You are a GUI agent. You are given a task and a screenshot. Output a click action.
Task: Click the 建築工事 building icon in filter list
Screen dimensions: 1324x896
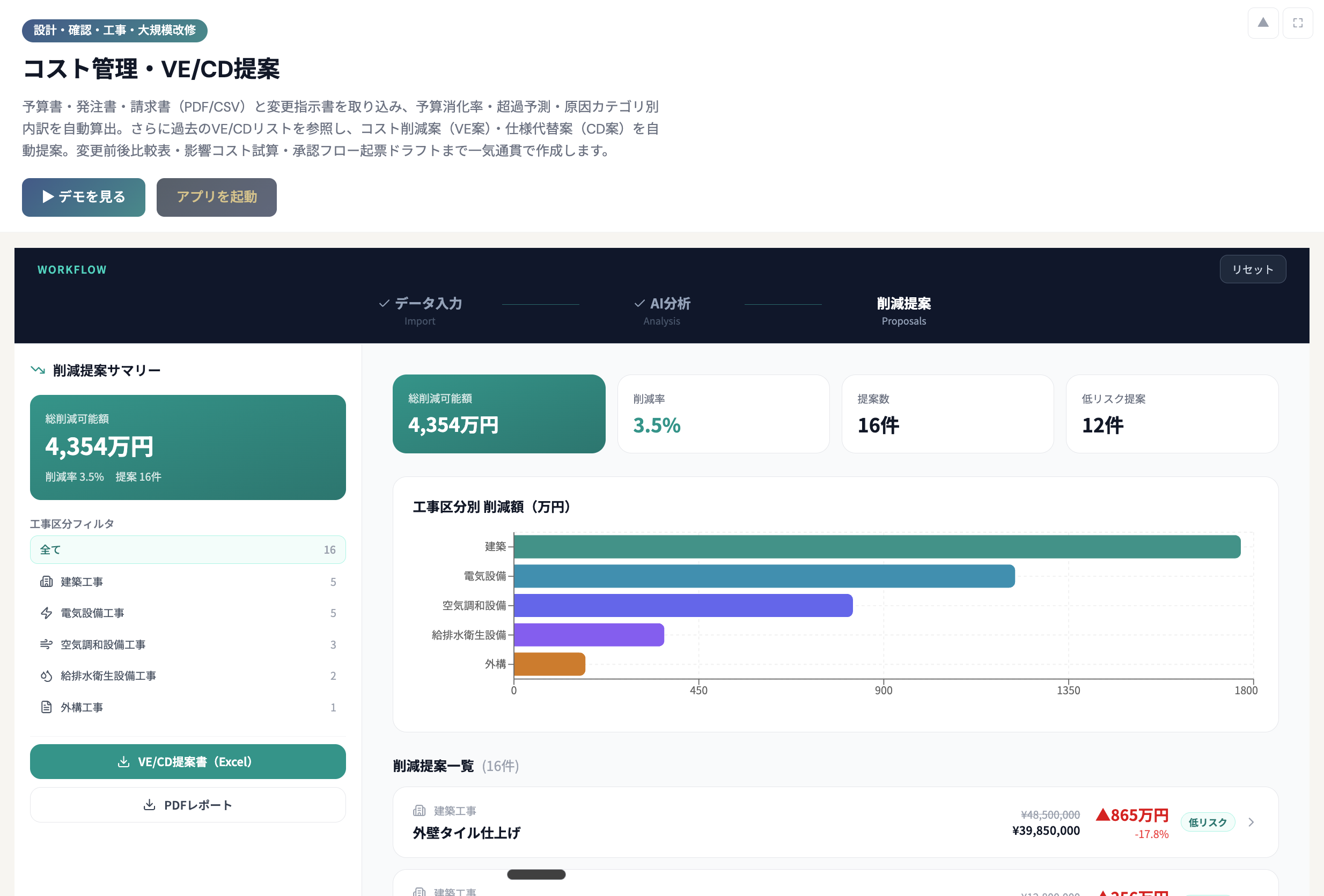46,582
